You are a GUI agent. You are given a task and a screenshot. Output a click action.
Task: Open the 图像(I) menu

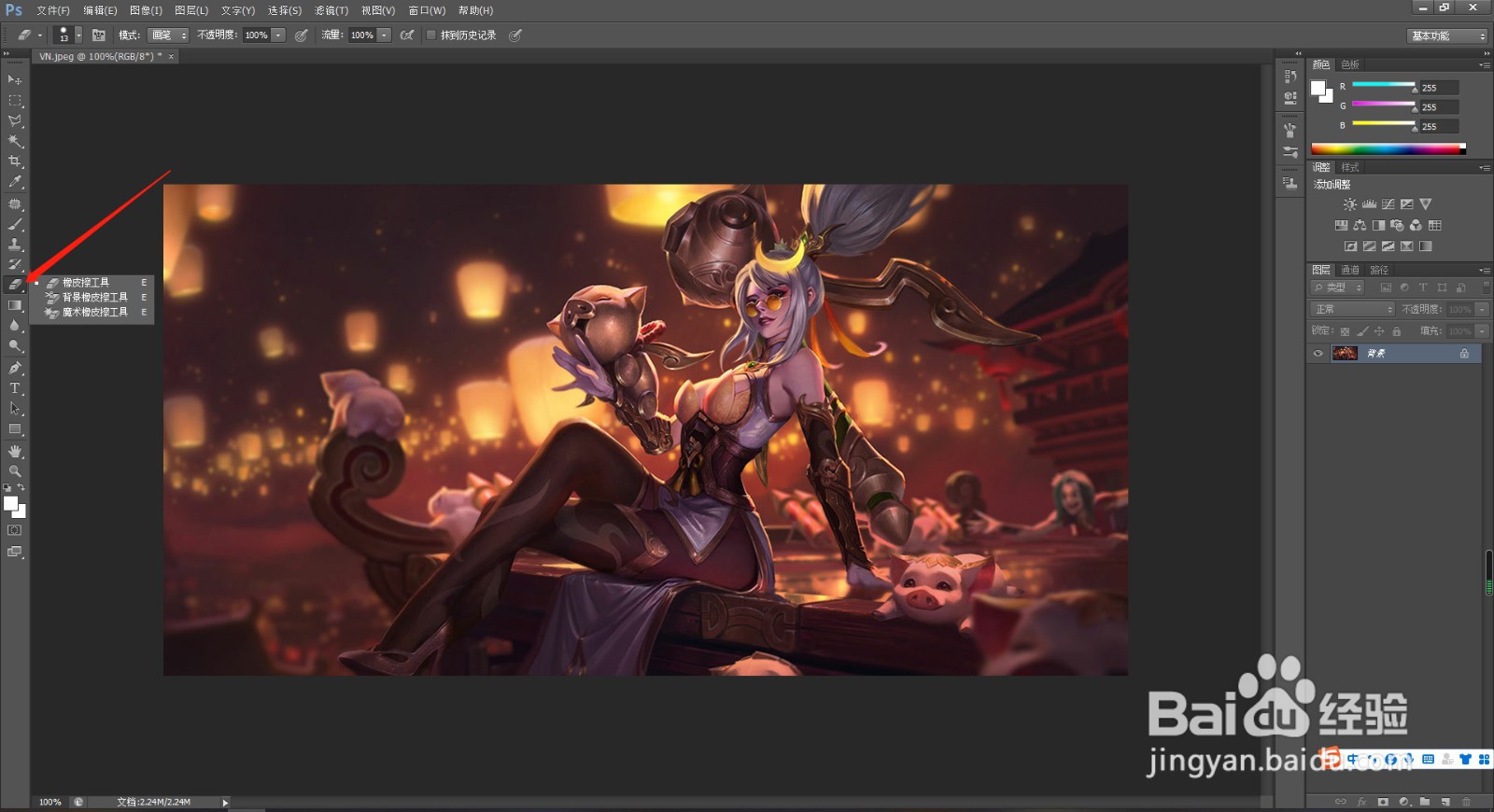[146, 10]
